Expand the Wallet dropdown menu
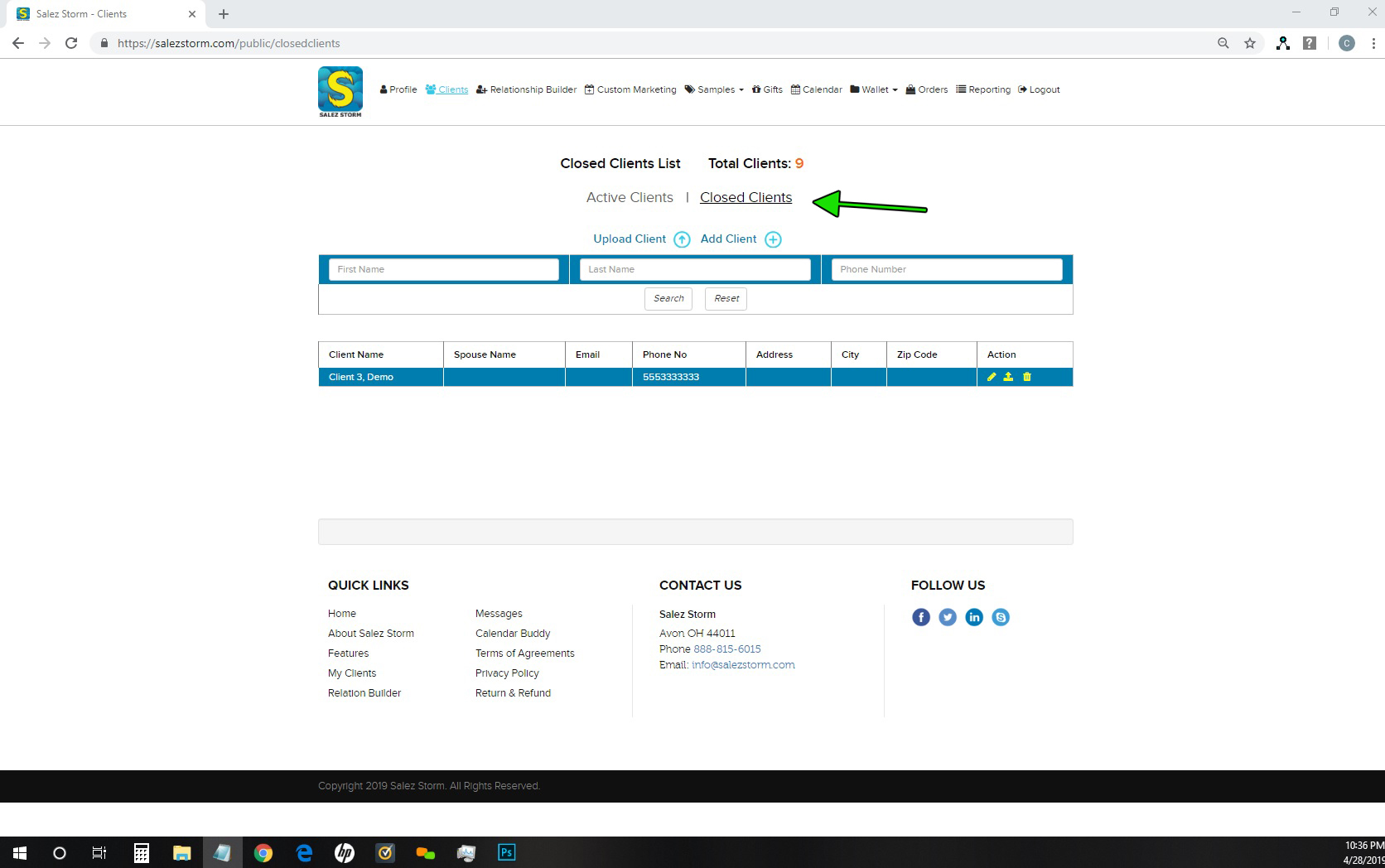The width and height of the screenshot is (1385, 868). click(874, 89)
